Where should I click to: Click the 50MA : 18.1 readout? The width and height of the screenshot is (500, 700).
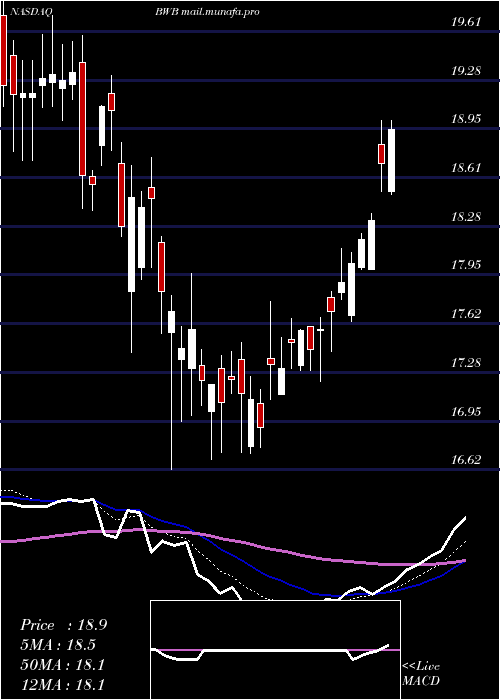point(62,664)
